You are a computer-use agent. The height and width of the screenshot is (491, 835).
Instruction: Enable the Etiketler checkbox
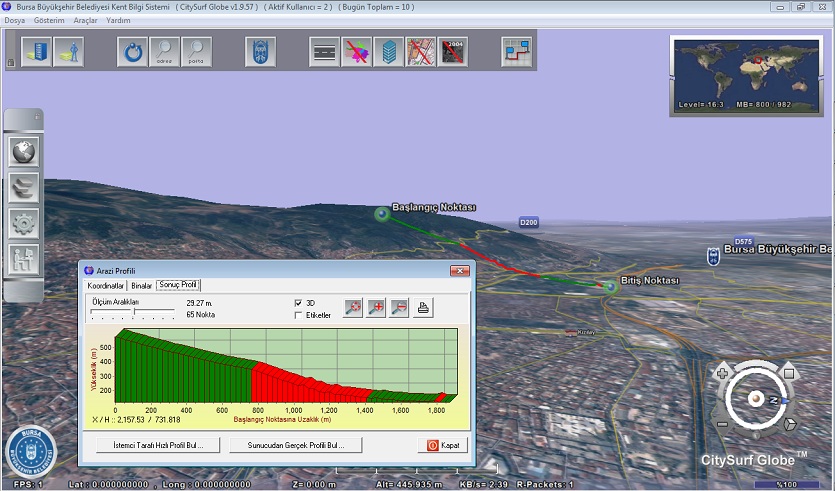[298, 315]
